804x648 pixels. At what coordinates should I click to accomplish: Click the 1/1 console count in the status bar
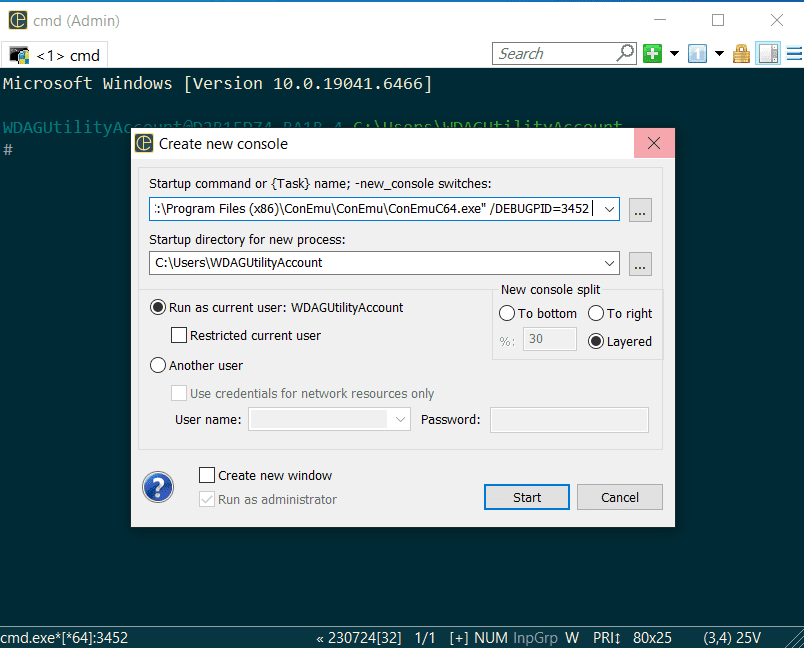point(425,638)
